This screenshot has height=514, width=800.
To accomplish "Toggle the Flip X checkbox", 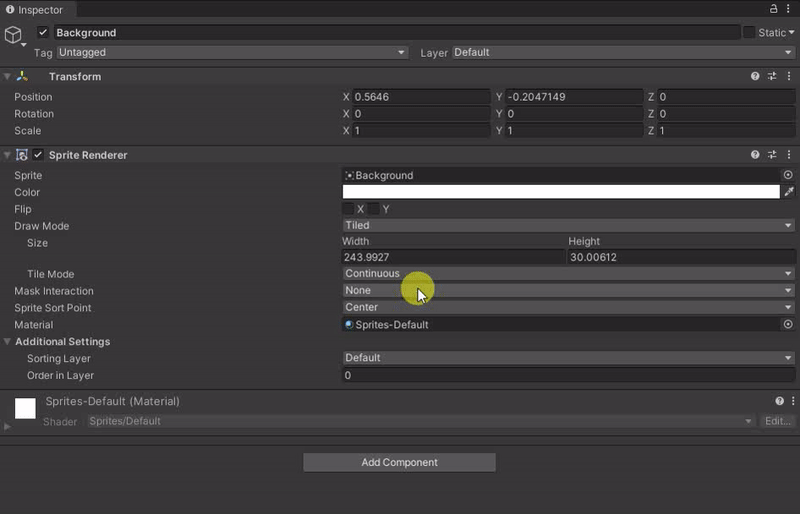I will click(x=348, y=209).
